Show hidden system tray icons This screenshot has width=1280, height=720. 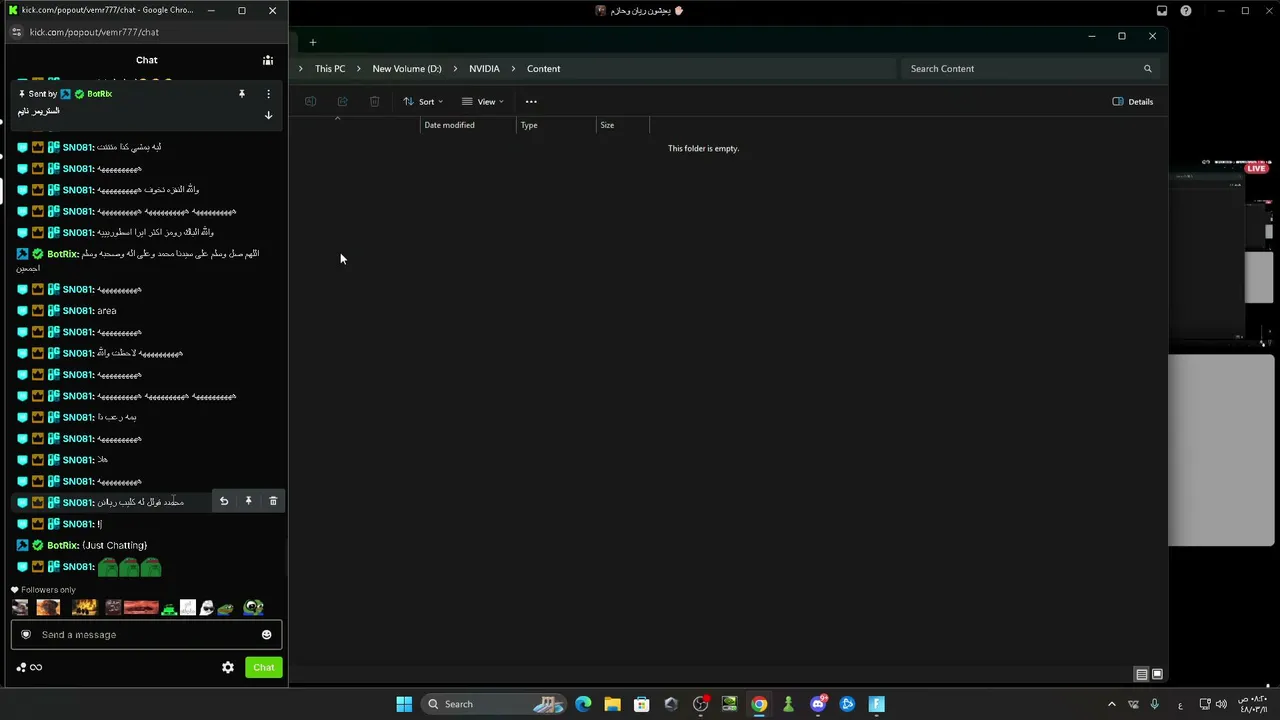point(1111,704)
